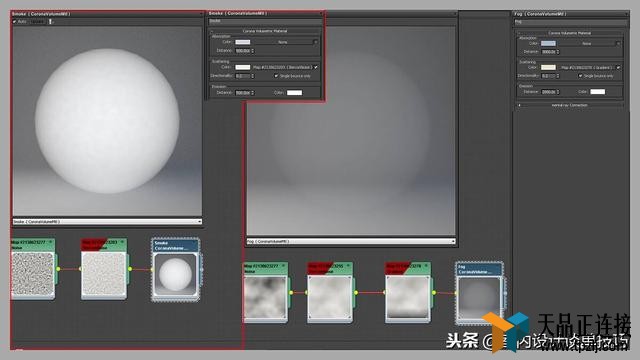Click the Fog panel scattering color swatch

(548, 67)
